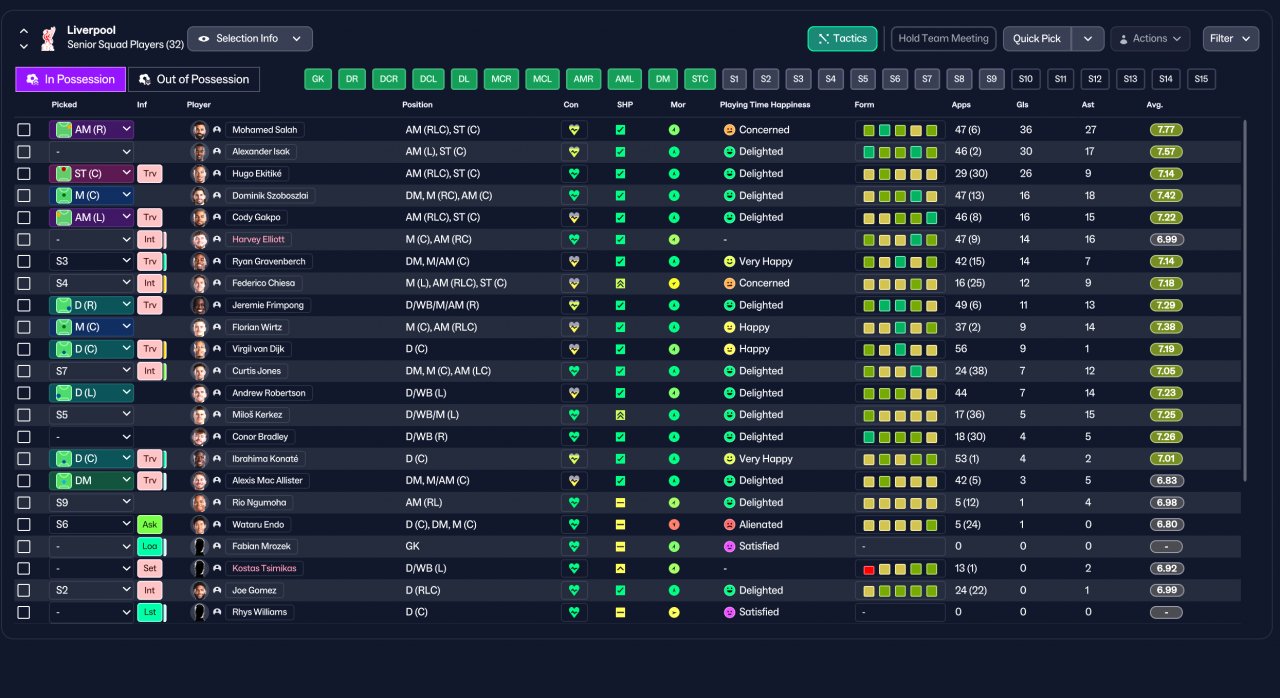Open Mohamed Salah's 'AM (R)' picked-position dropdown
This screenshot has width=1280, height=698.
click(92, 130)
